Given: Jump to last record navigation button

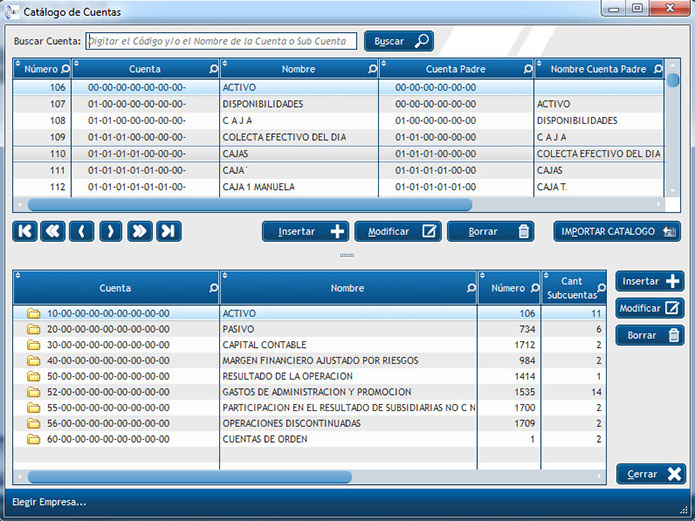Looking at the screenshot, I should [x=169, y=231].
